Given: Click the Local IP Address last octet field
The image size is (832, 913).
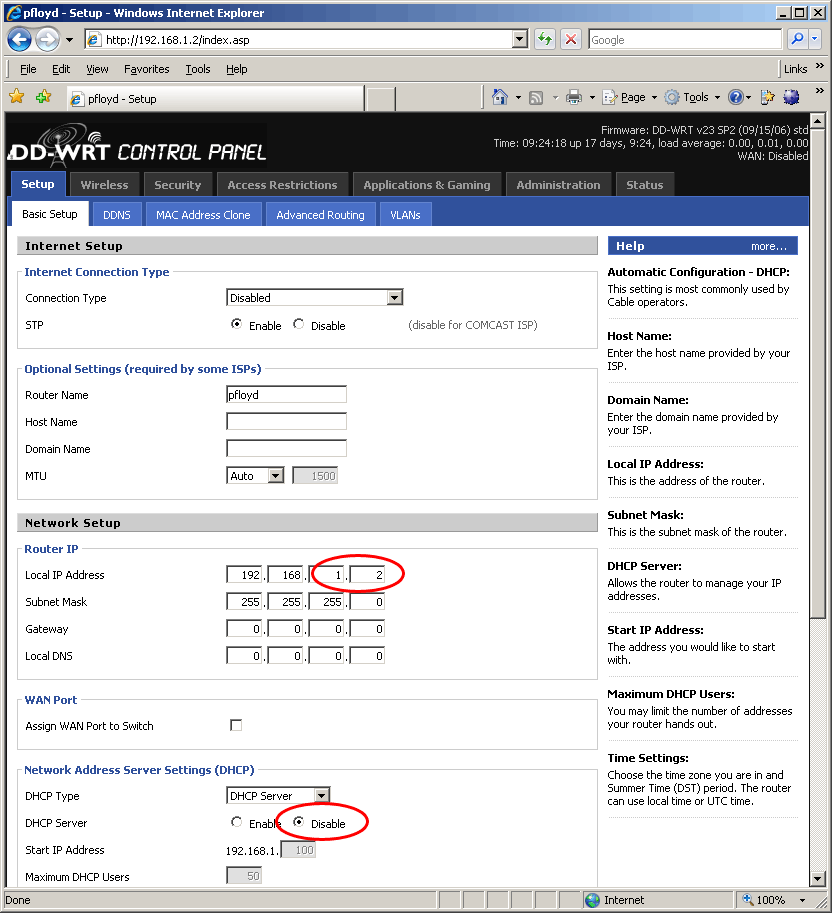Looking at the screenshot, I should coord(367,575).
